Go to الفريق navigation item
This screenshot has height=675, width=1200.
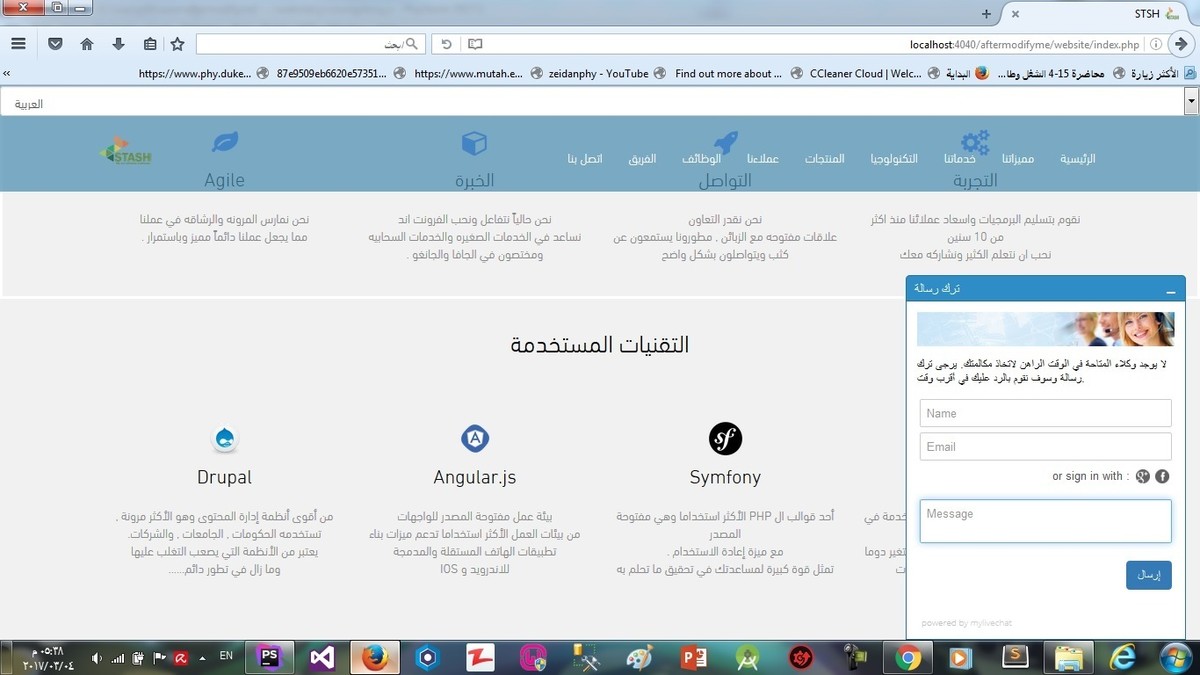[x=643, y=159]
